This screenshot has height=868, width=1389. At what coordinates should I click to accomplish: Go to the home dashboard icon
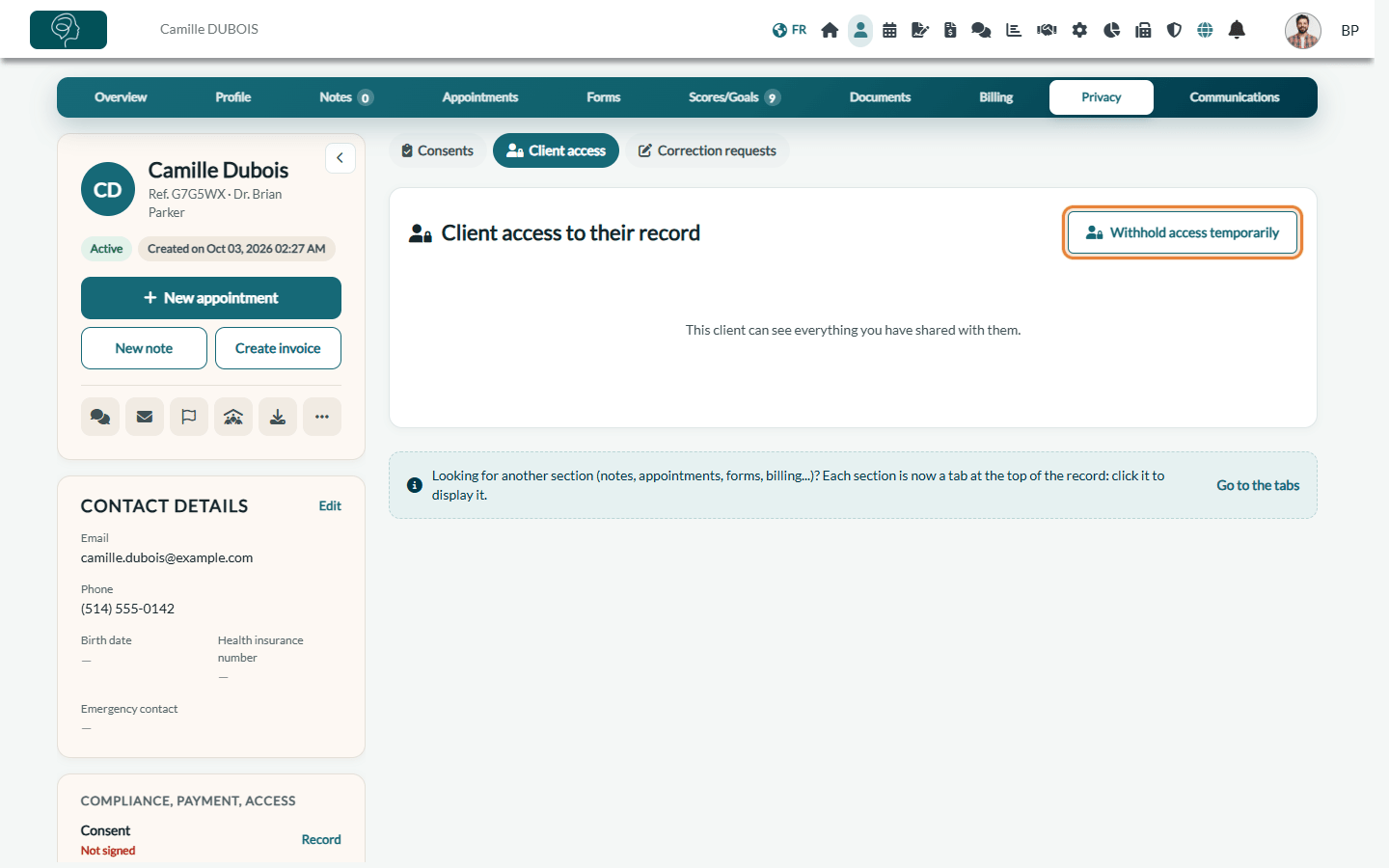coord(830,30)
